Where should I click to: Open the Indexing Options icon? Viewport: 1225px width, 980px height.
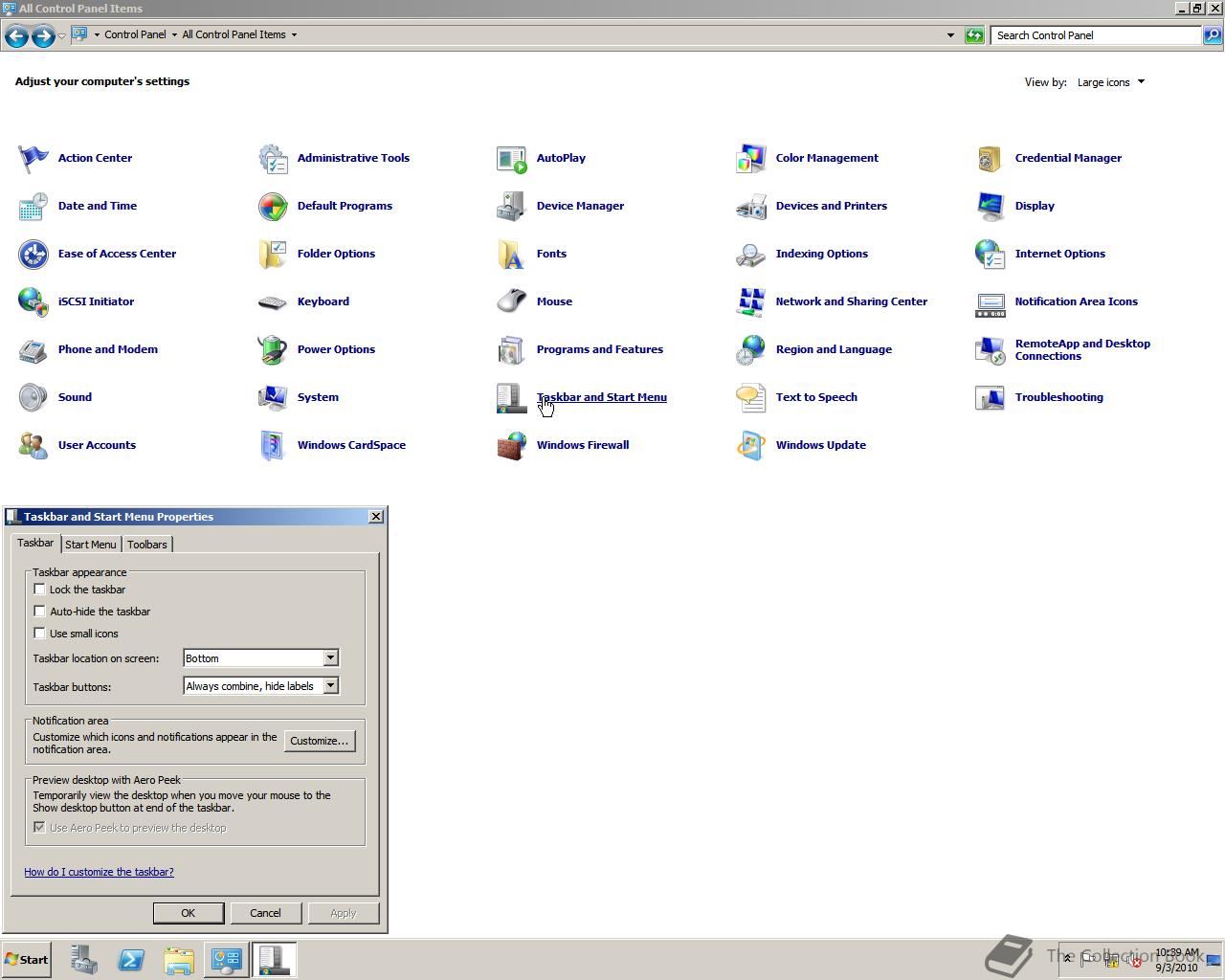(751, 254)
